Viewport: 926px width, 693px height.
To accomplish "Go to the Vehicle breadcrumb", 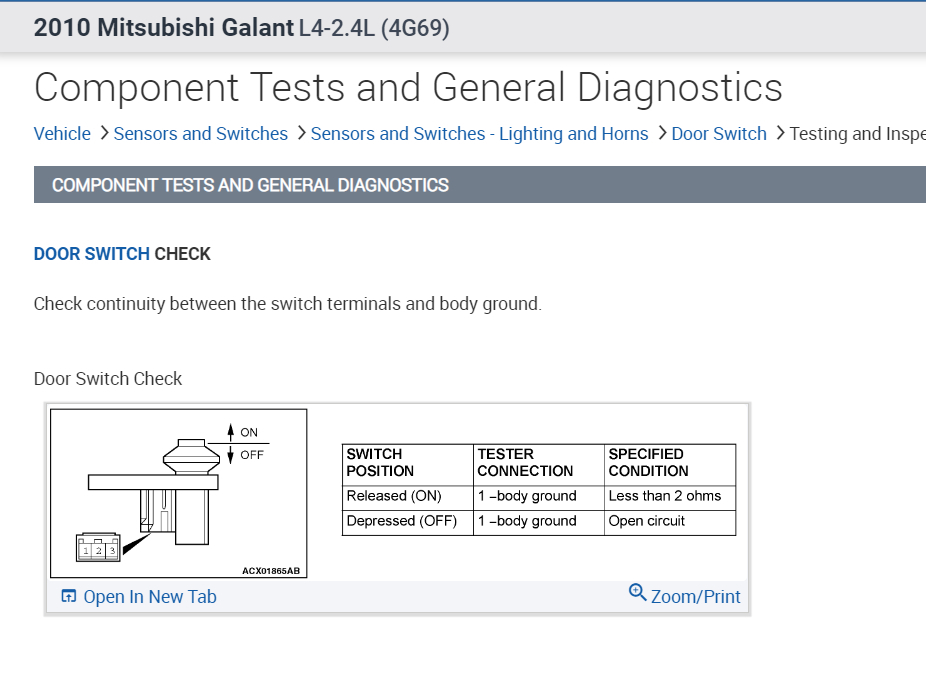I will point(62,134).
